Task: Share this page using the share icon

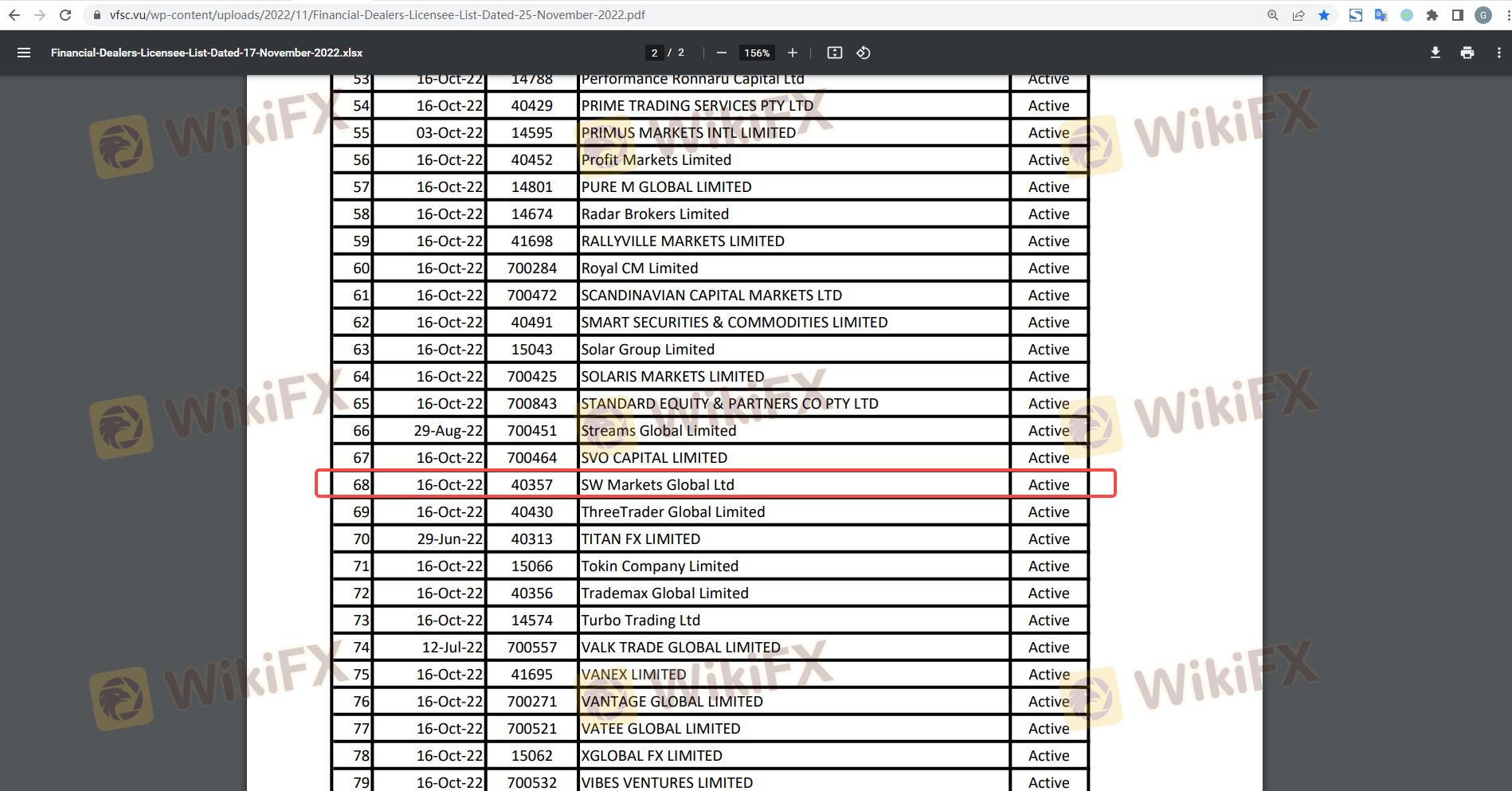Action: pos(1299,15)
